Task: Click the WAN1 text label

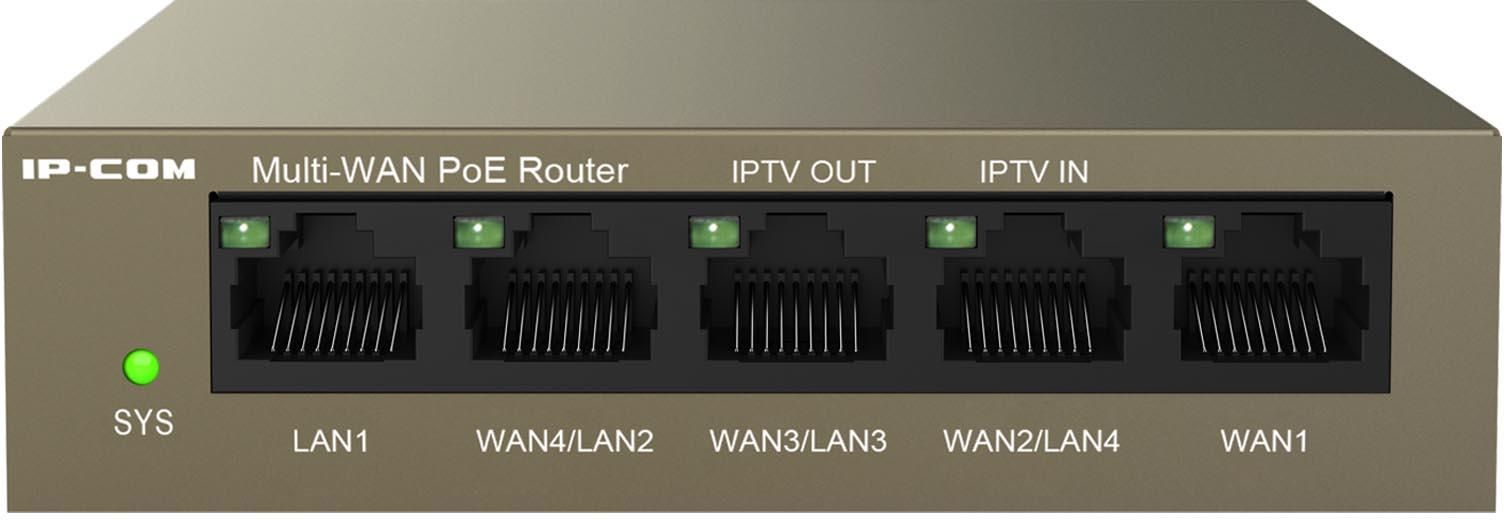Action: (1265, 441)
